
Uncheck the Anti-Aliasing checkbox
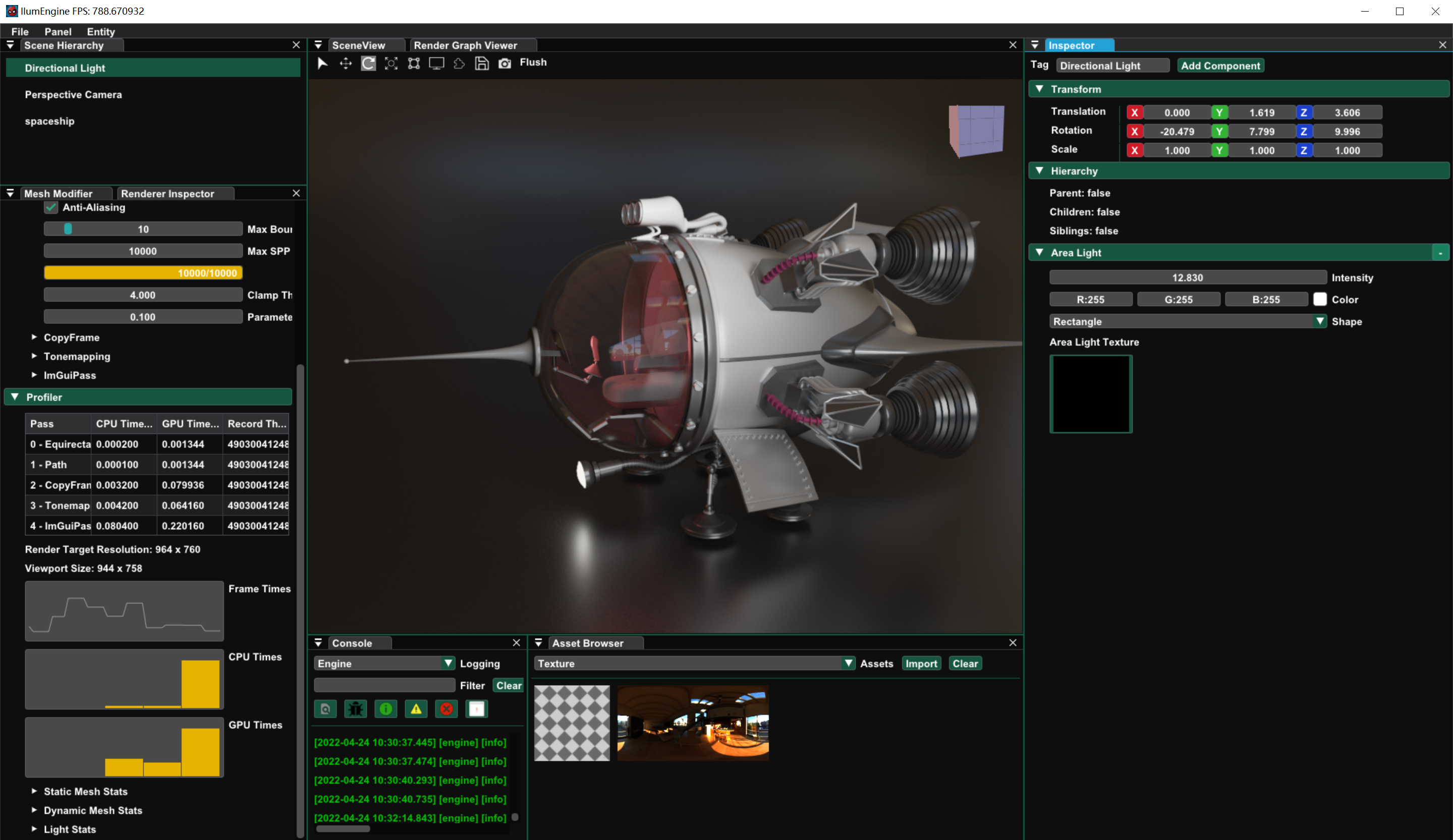pos(51,207)
